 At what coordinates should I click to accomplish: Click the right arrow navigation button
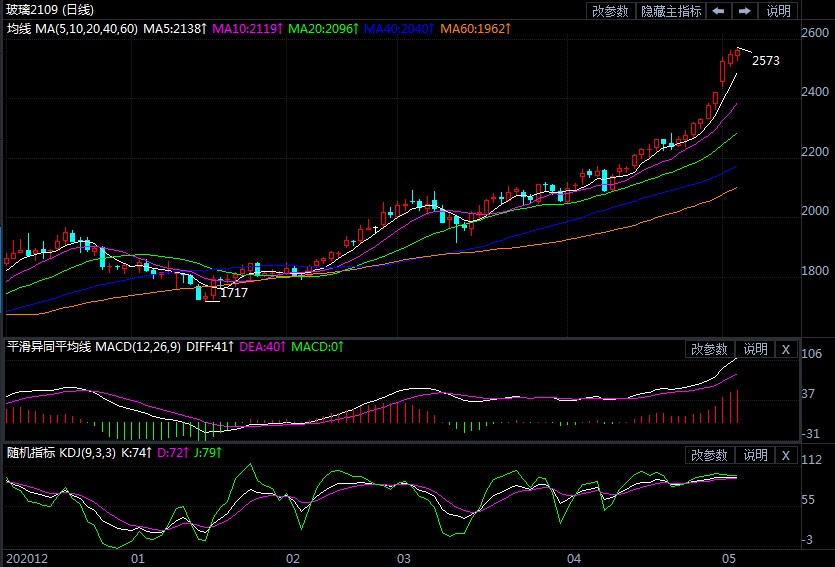744,11
